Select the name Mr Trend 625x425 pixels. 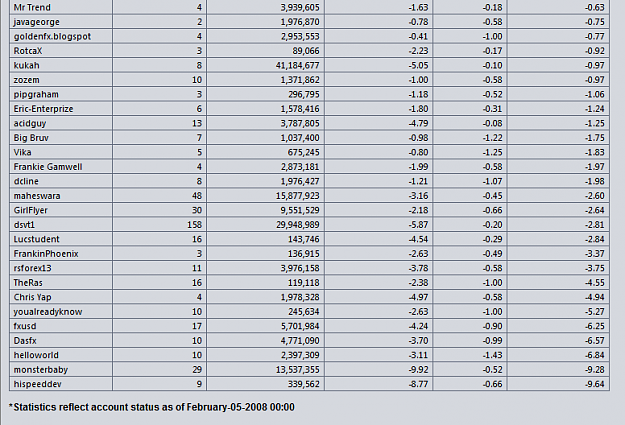pyautogui.click(x=32, y=8)
